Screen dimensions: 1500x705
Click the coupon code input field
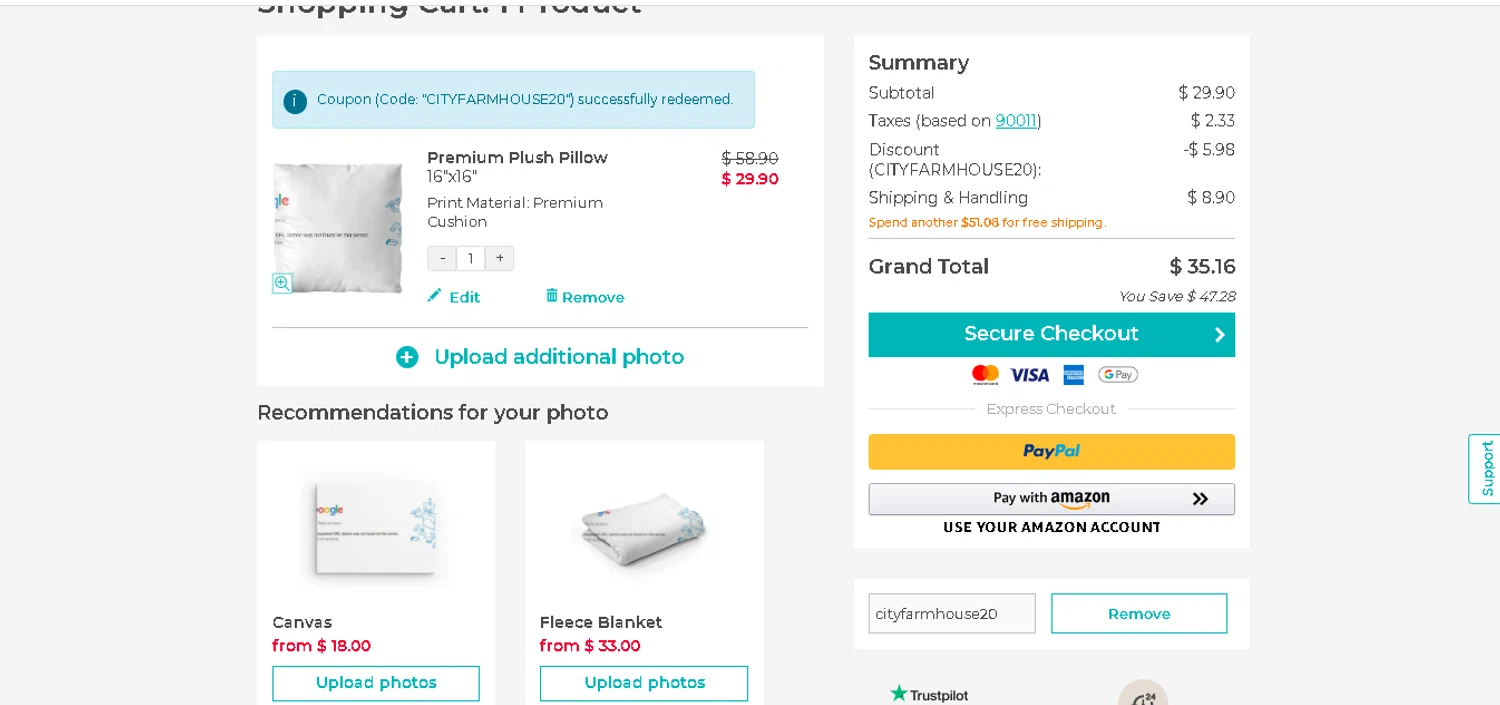(951, 614)
